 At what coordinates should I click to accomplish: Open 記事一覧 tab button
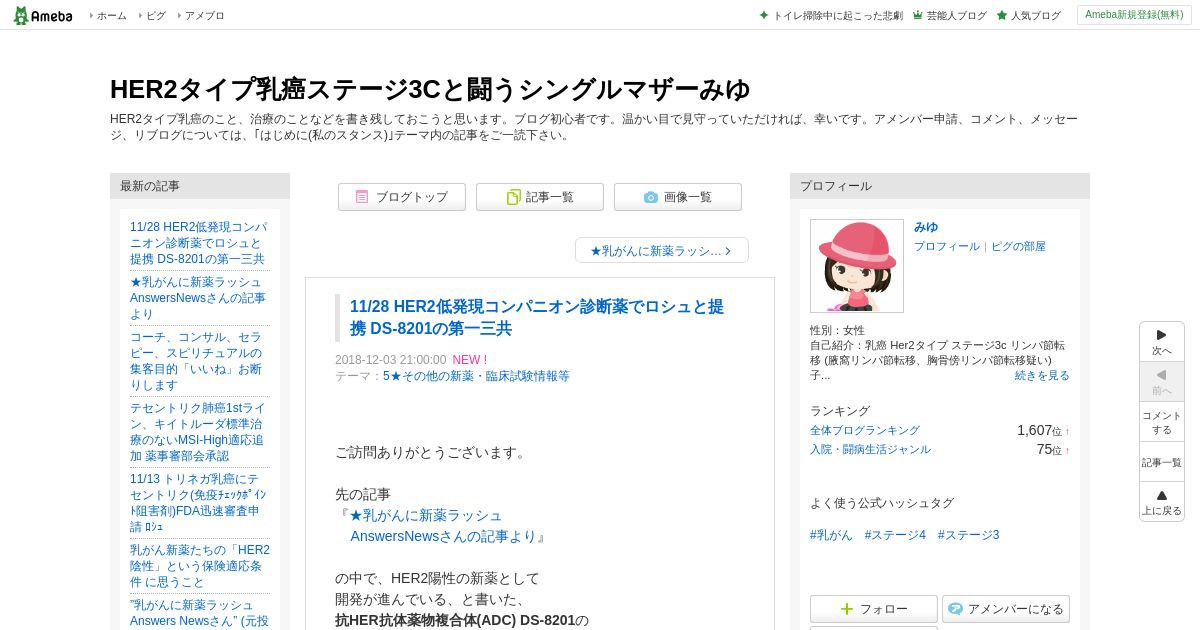click(540, 197)
